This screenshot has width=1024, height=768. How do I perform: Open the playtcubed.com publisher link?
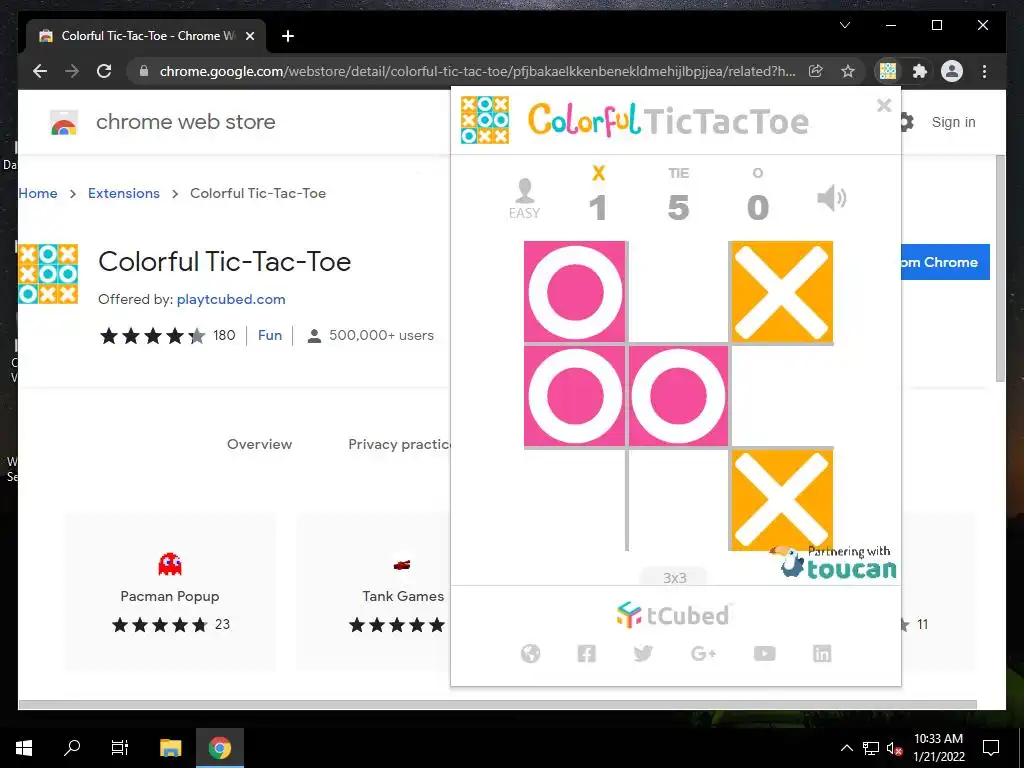tap(231, 299)
